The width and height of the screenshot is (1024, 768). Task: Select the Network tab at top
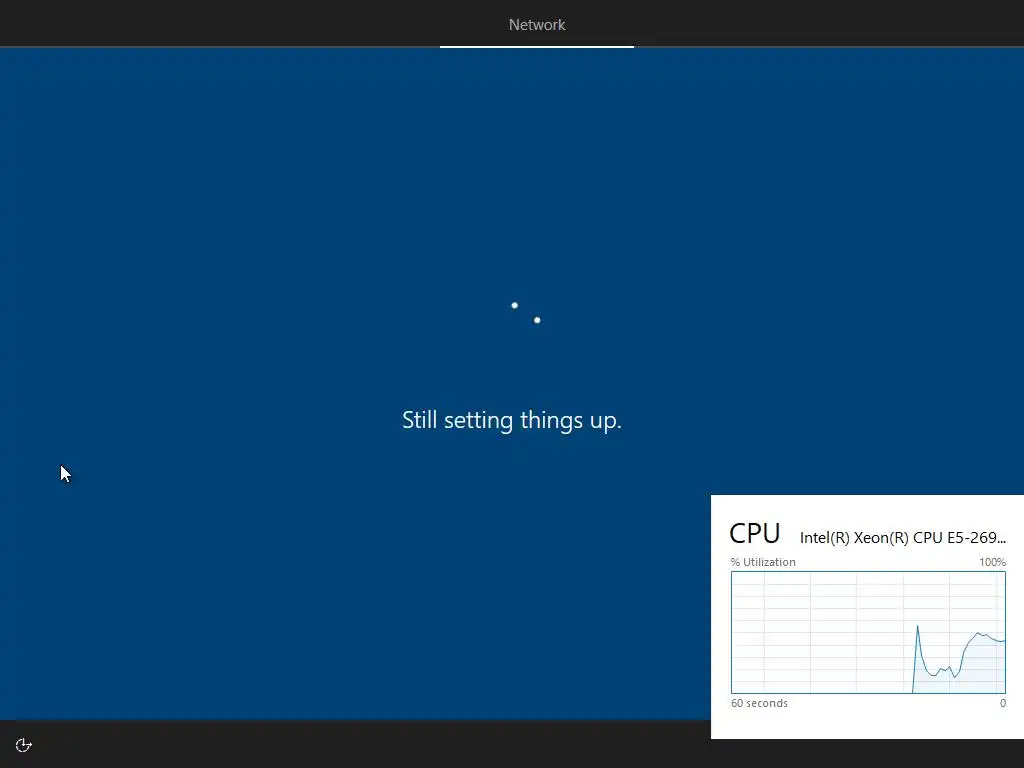click(537, 25)
